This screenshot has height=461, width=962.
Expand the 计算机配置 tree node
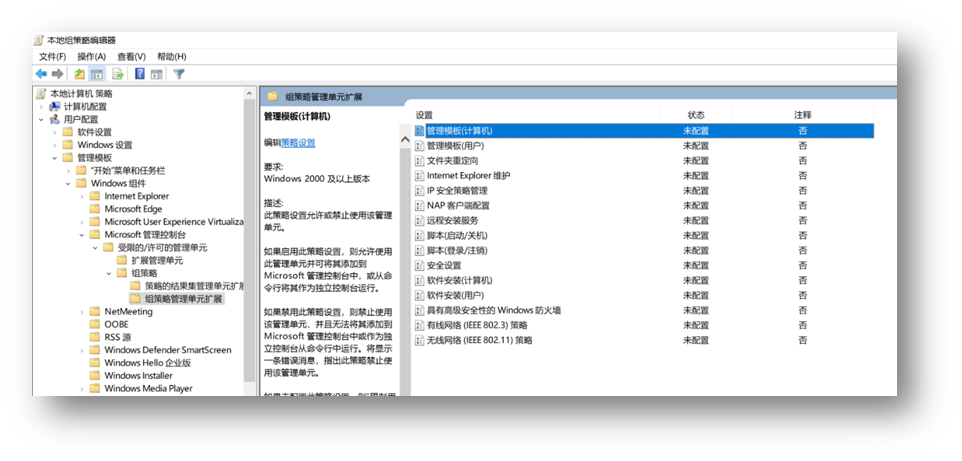point(41,107)
